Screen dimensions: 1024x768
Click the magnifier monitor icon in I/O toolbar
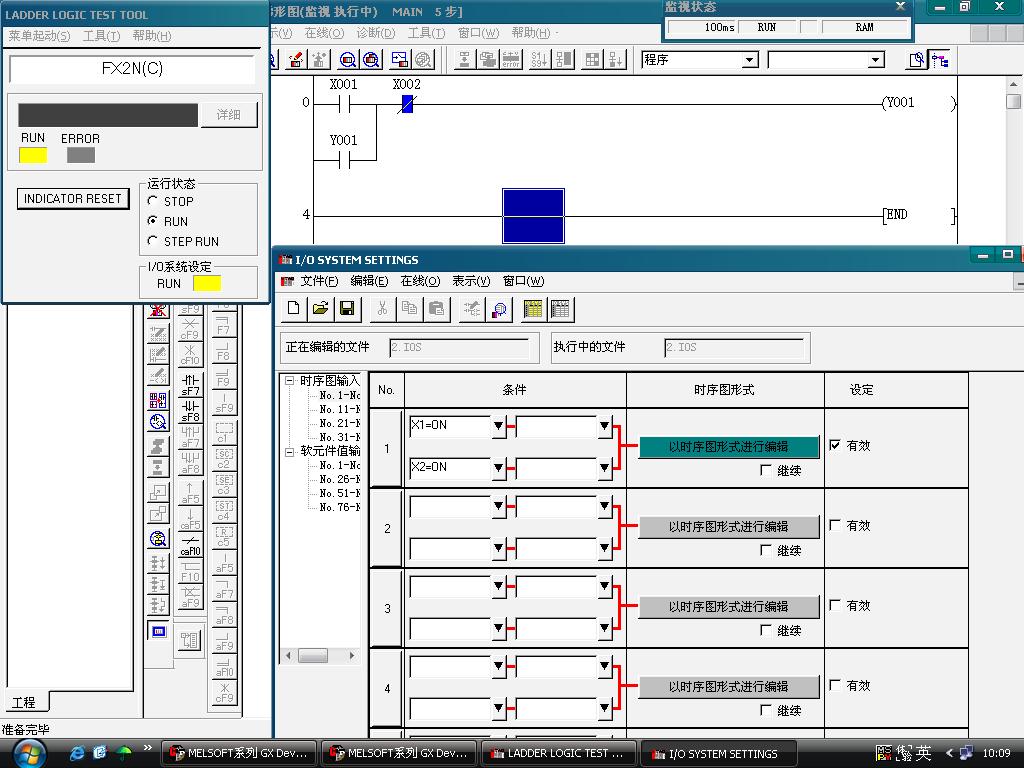[x=499, y=309]
